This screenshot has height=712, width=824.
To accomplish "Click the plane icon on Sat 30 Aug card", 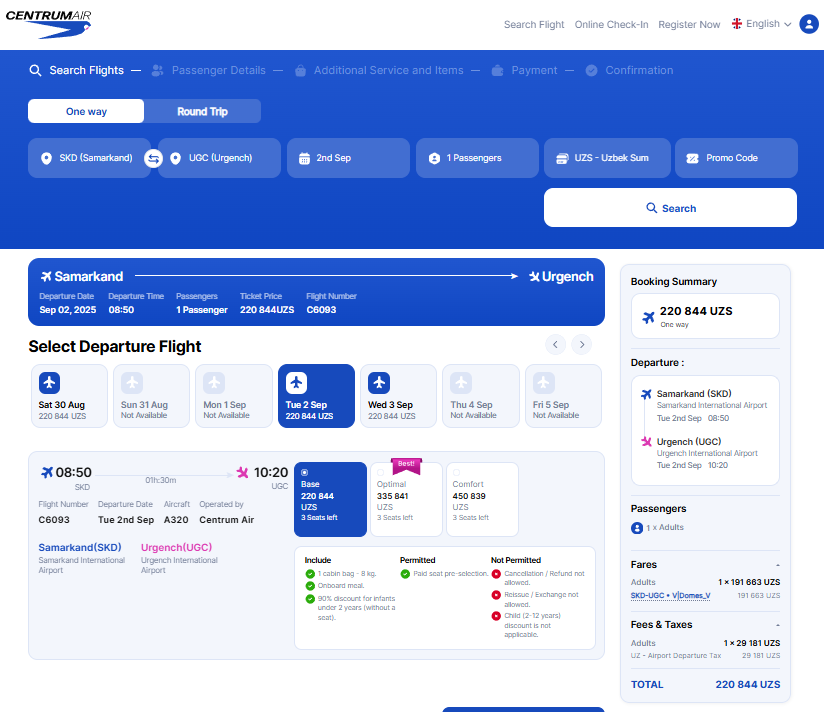I will (49, 383).
